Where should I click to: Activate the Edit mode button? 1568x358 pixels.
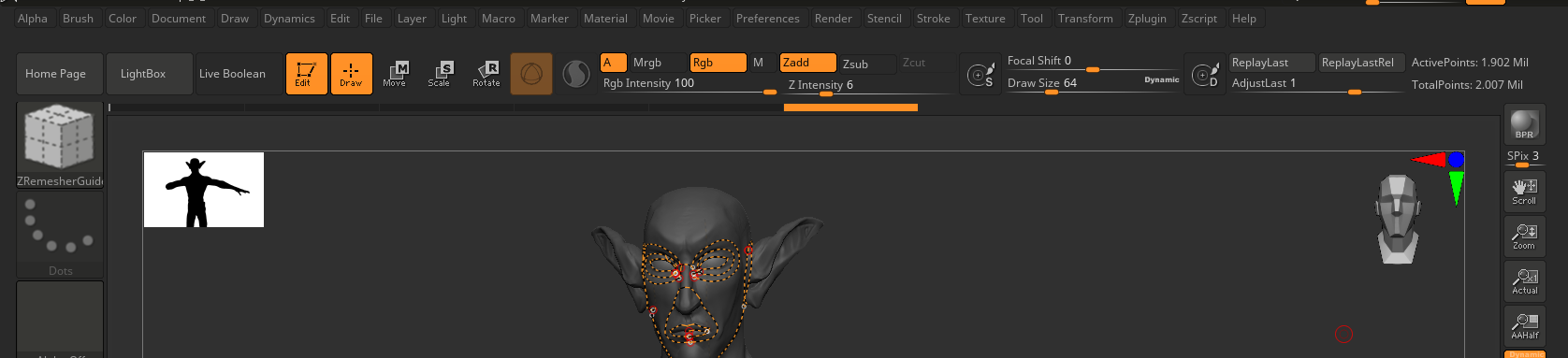(x=306, y=74)
